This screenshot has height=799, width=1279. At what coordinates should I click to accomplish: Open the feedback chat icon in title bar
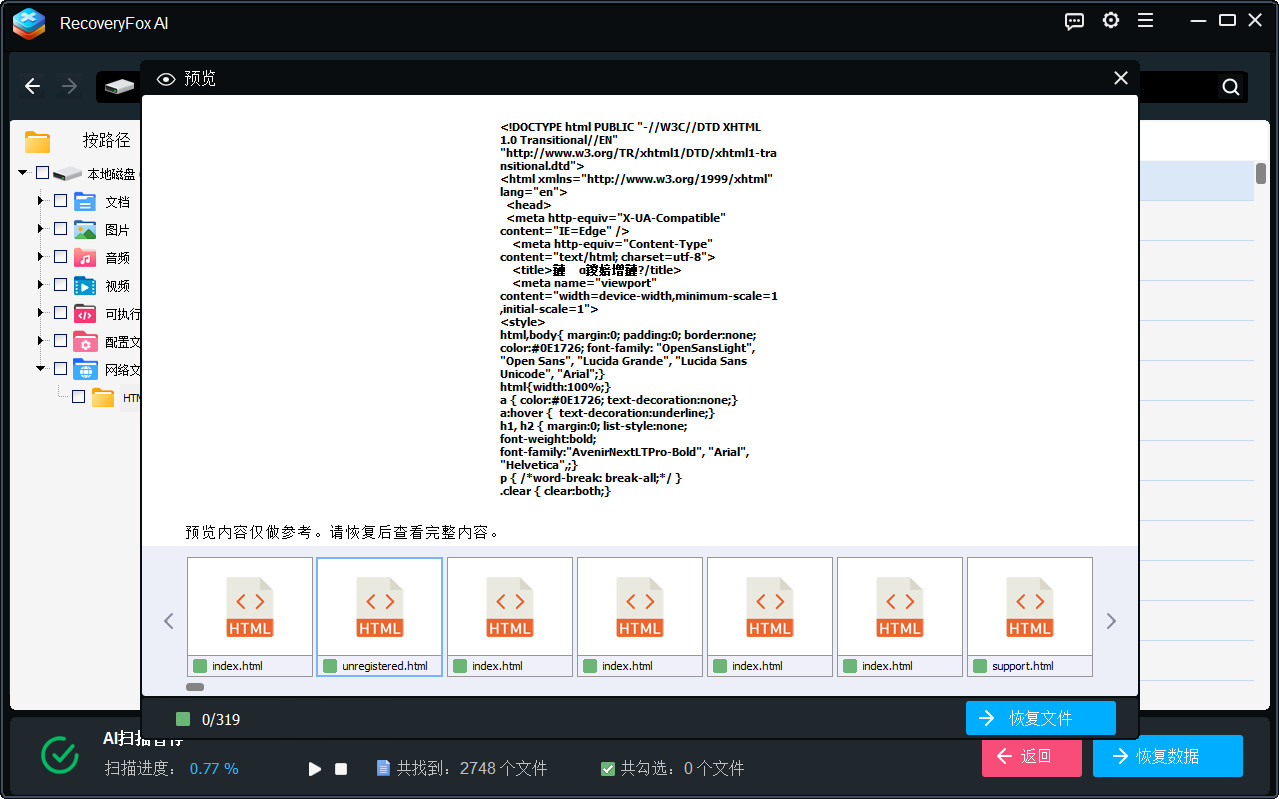click(1074, 20)
